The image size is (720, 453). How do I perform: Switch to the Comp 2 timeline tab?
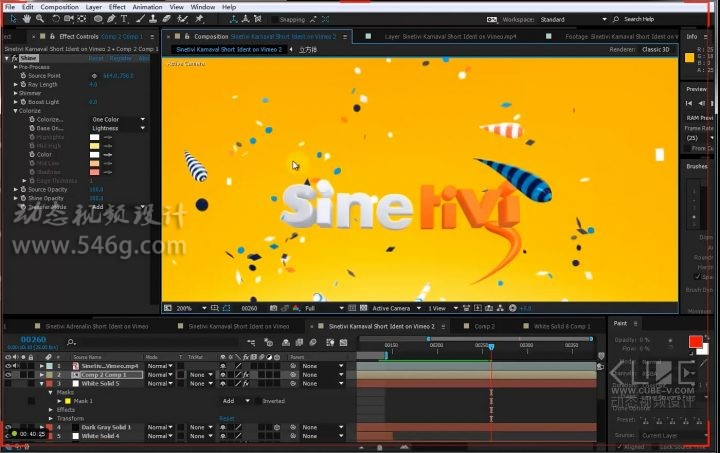pos(484,326)
